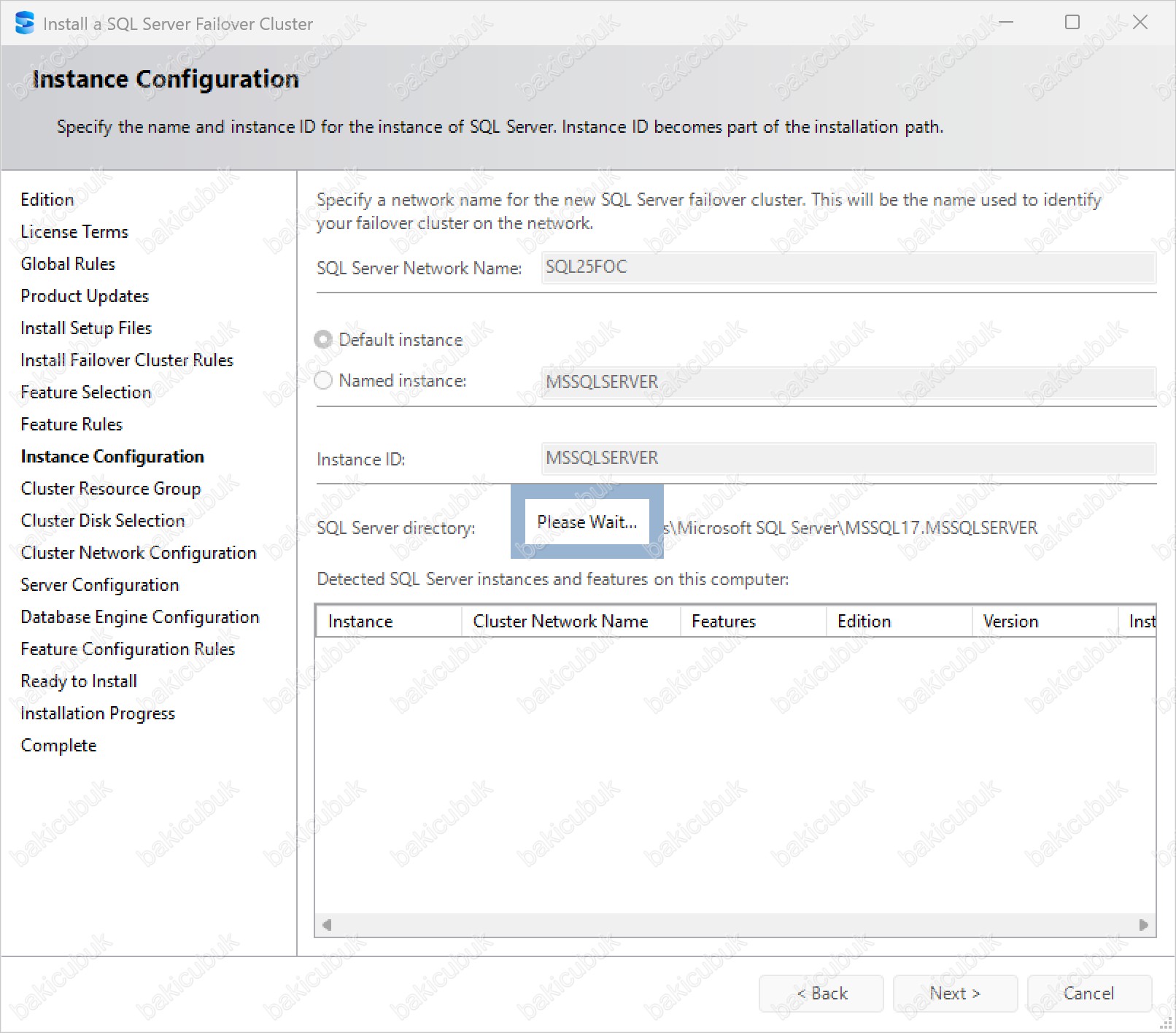Viewport: 1176px width, 1033px height.
Task: Click the Features column header
Action: click(x=753, y=622)
